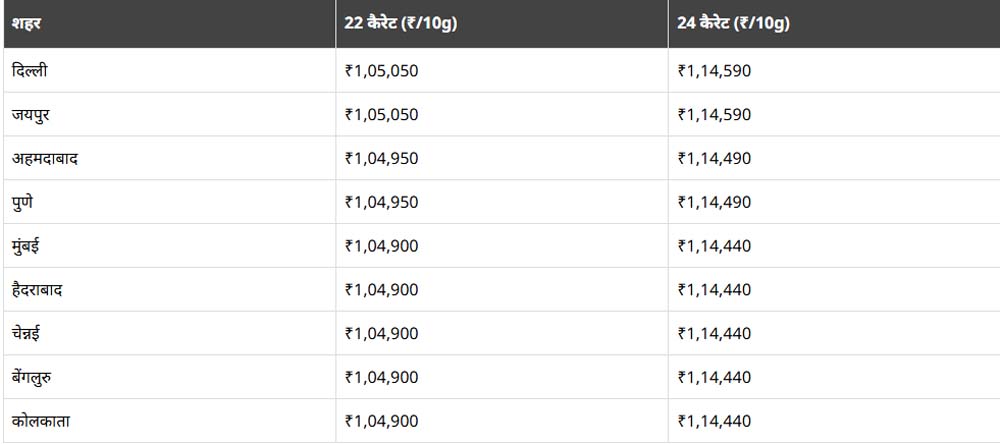Click the अहमदाबाद city name
Viewport: 1000px width, 444px height.
point(46,158)
